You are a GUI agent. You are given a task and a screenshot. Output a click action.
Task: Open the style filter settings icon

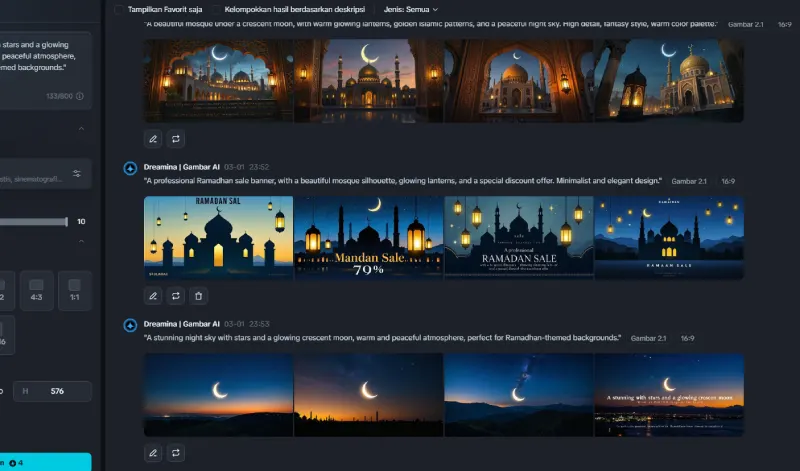pyautogui.click(x=77, y=173)
